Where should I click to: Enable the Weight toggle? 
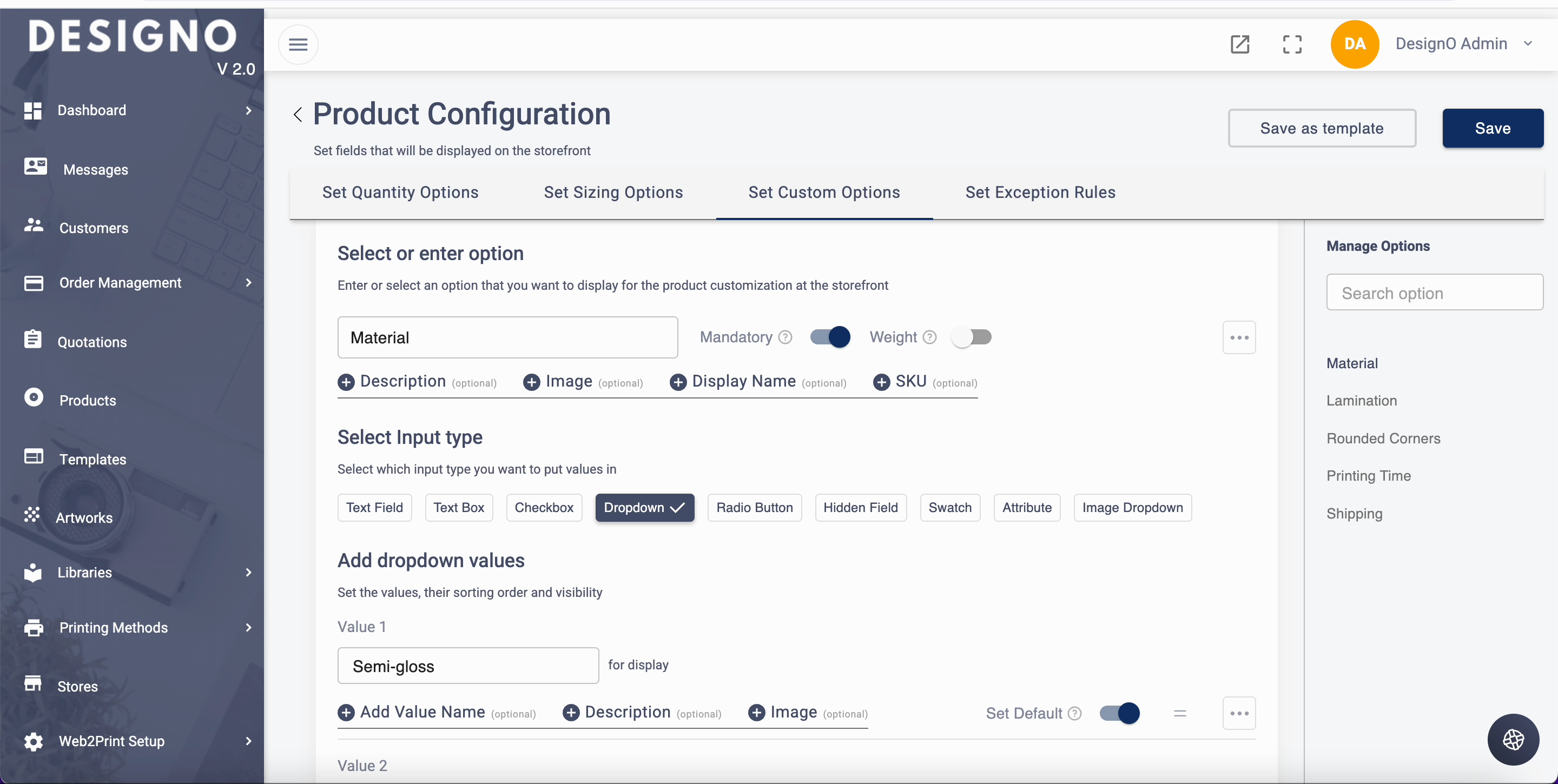point(972,337)
